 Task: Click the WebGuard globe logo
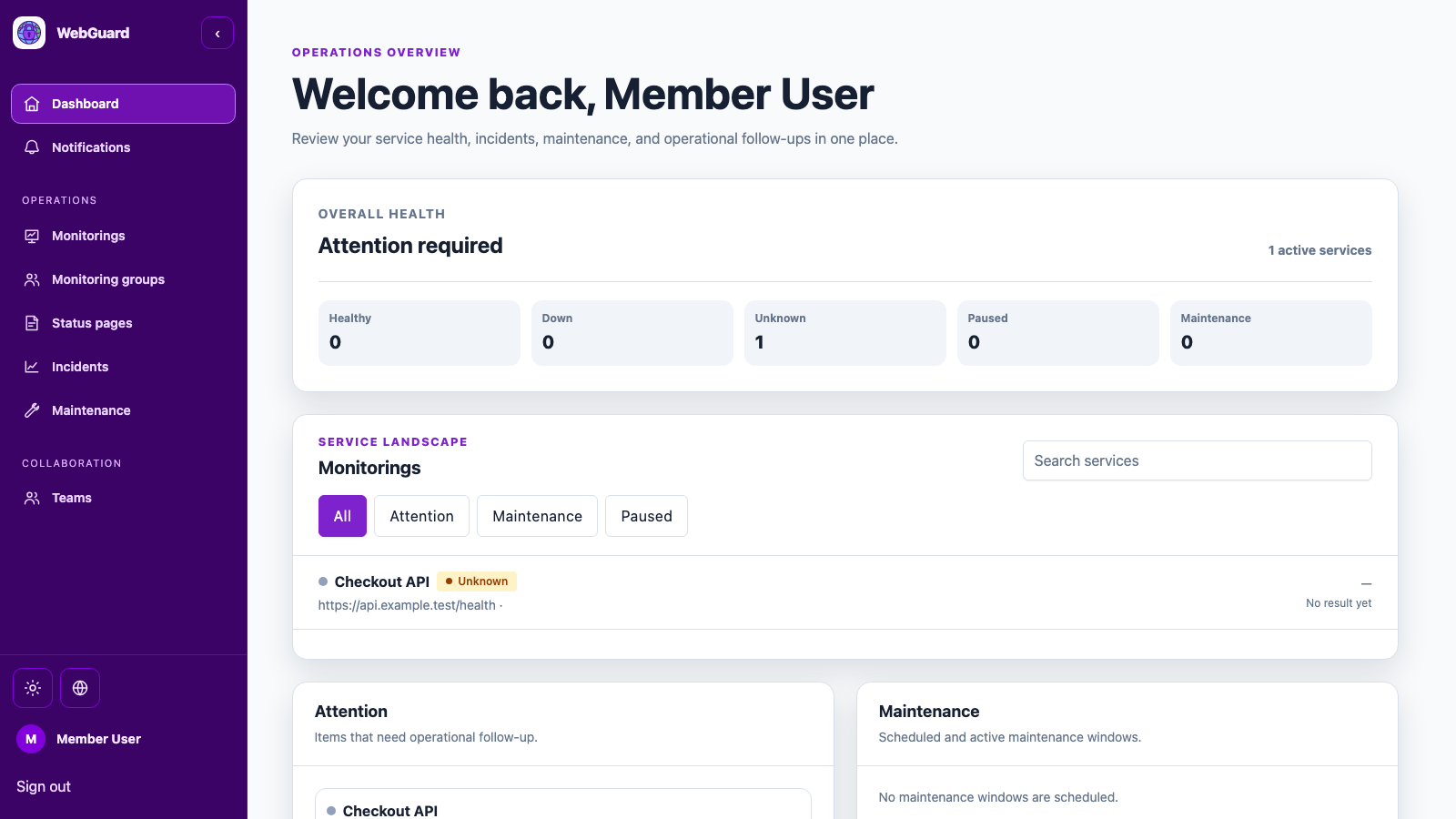click(29, 33)
